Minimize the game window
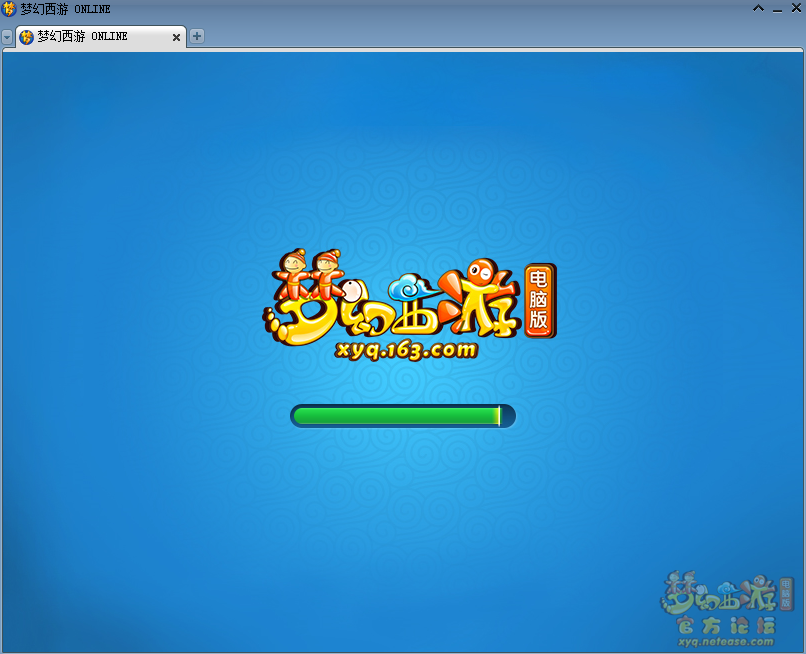The image size is (806, 654). click(x=777, y=9)
